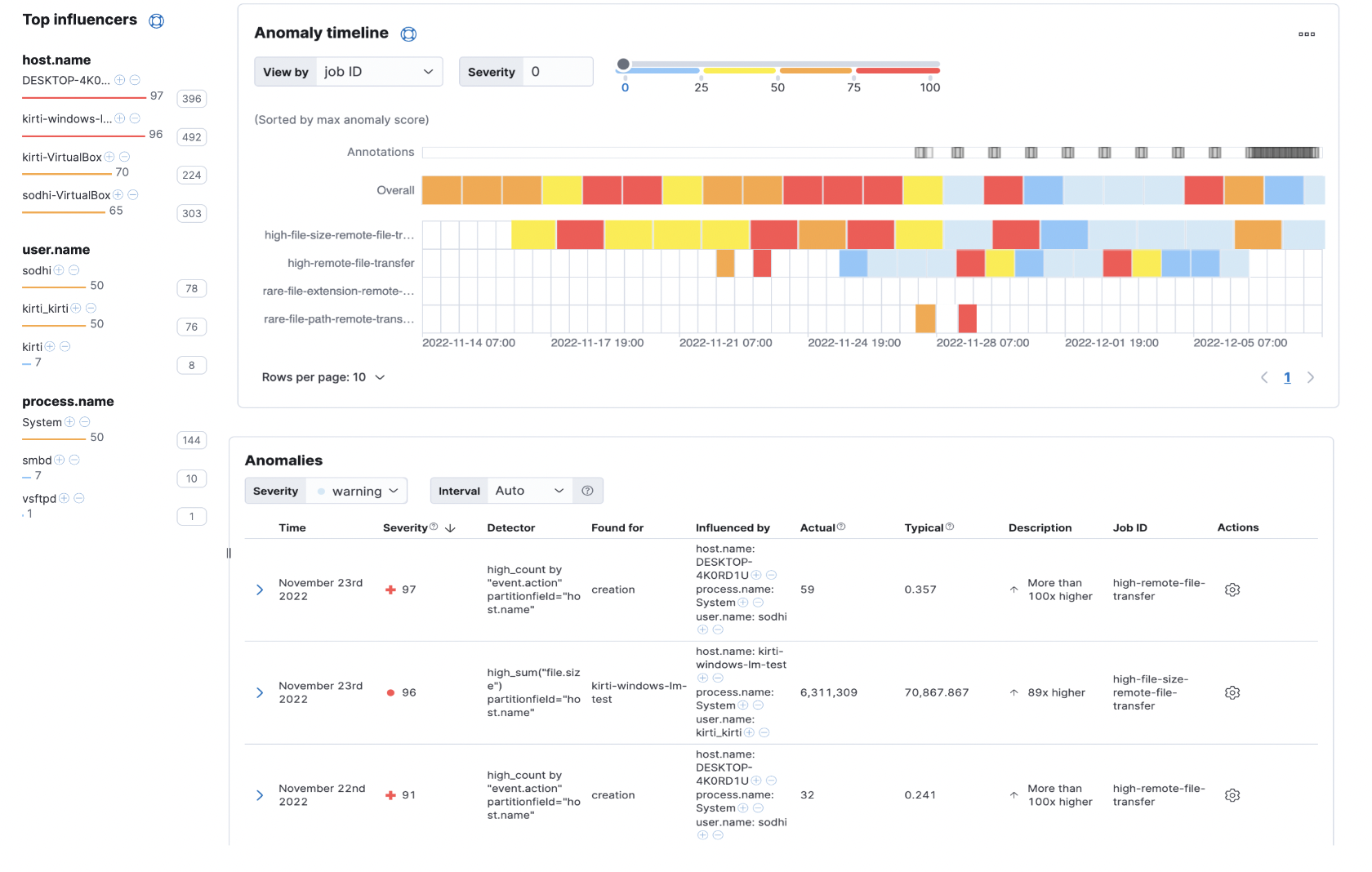The image size is (1372, 872).
Task: Open the actions gear for the kirti-windows-lm-test anomaly
Action: (x=1232, y=692)
